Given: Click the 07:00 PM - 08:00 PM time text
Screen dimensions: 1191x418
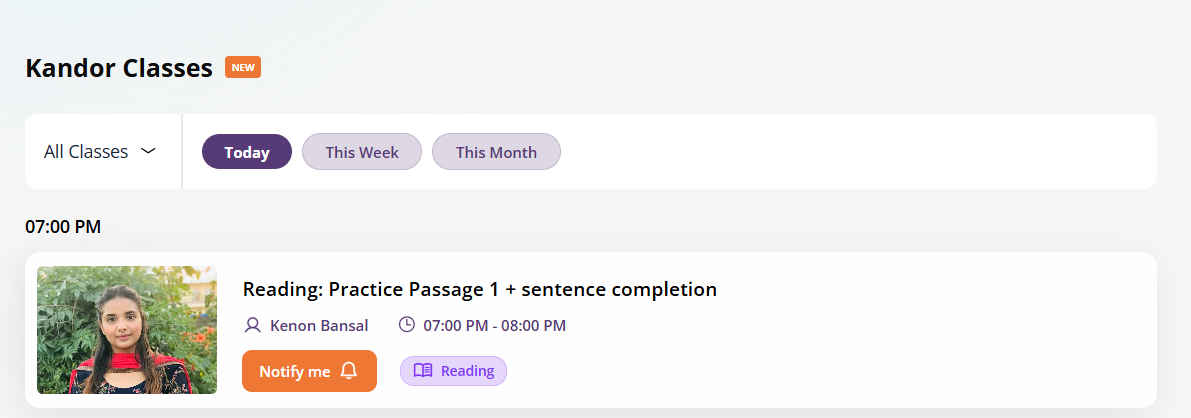Looking at the screenshot, I should [x=494, y=325].
